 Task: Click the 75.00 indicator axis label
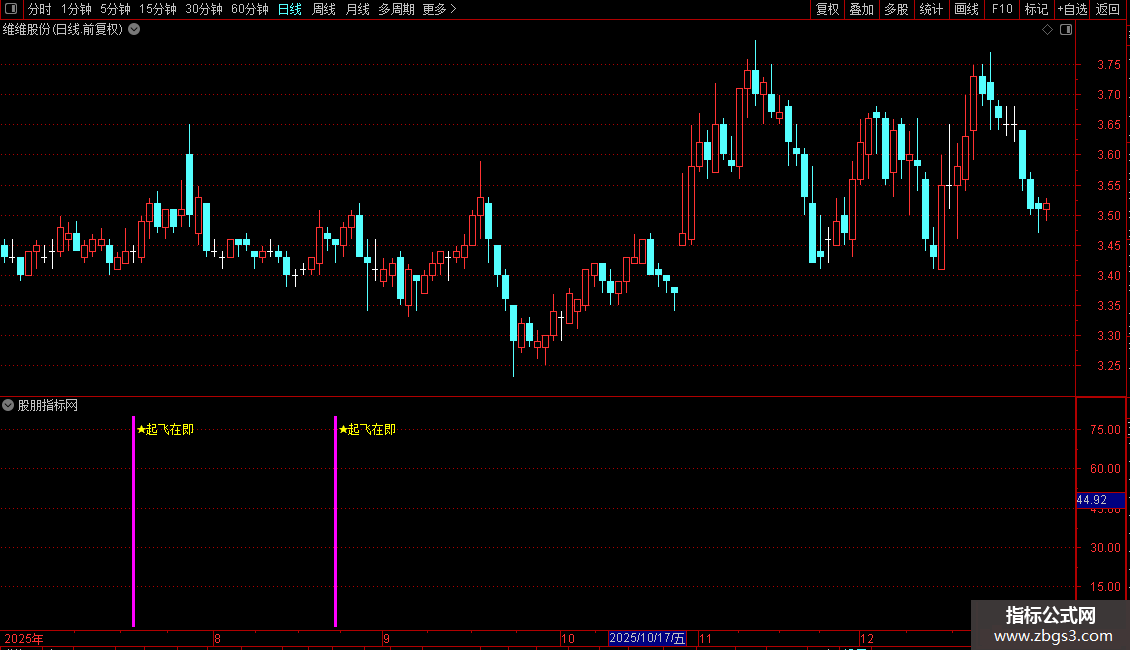tap(1105, 429)
